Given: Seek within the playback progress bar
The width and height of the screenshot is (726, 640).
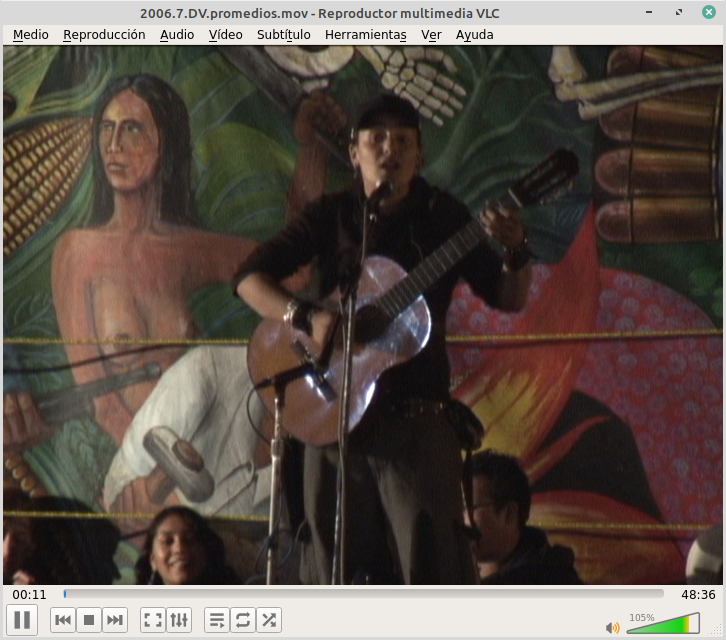Looking at the screenshot, I should coord(363,594).
